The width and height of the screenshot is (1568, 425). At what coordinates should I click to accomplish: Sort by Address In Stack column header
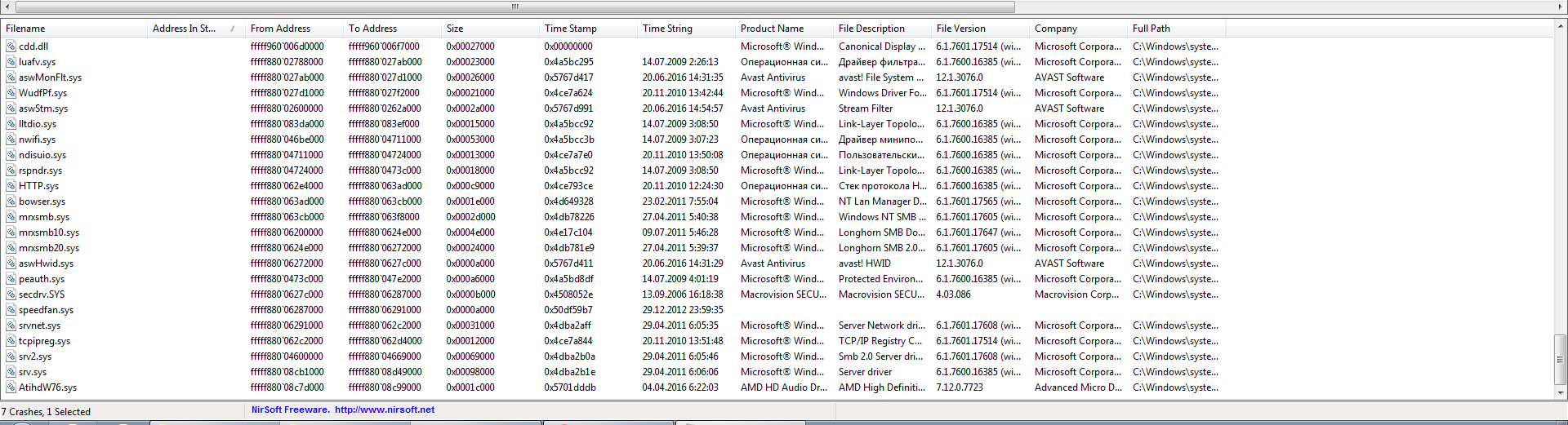point(196,29)
